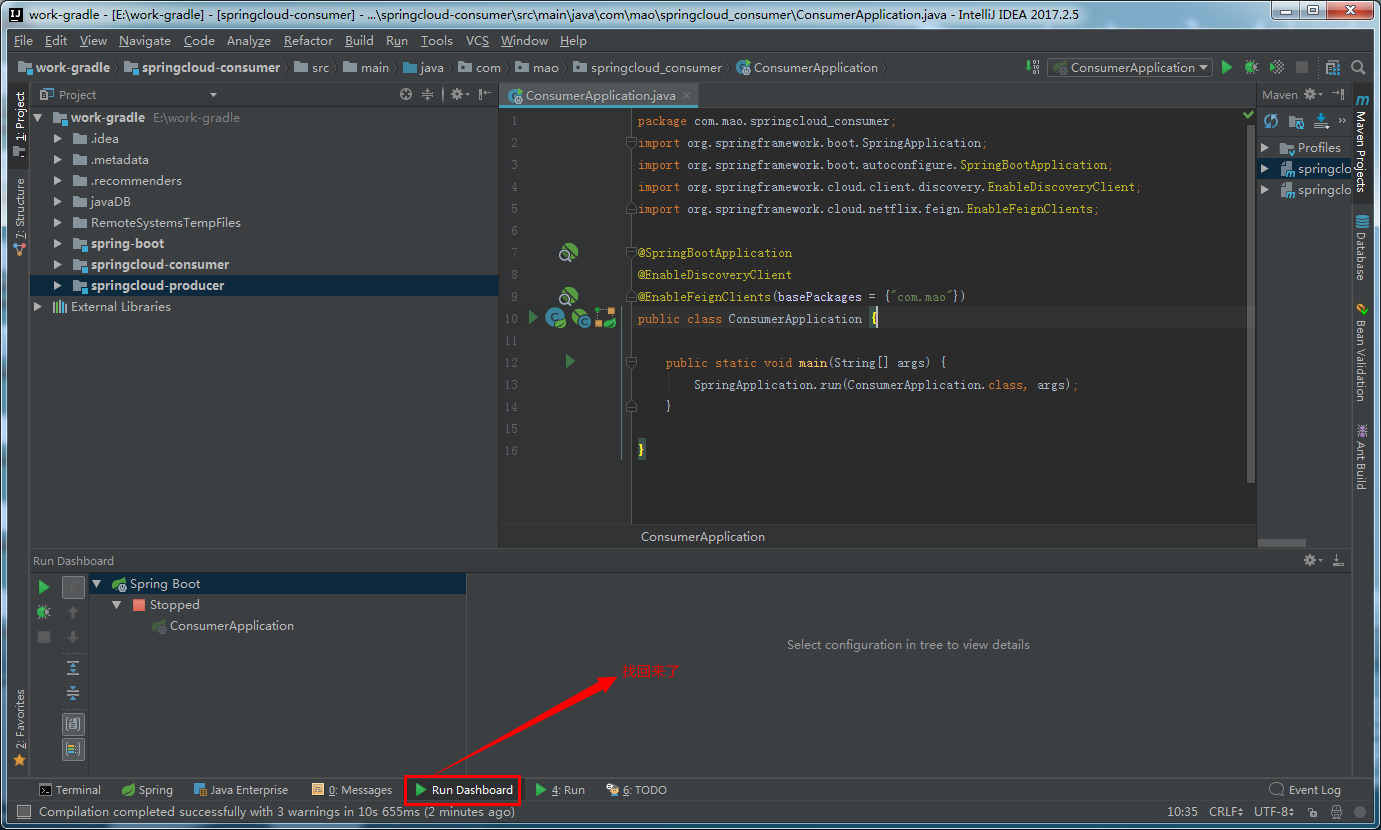Toggle fold on the import block at line 2

[x=631, y=143]
